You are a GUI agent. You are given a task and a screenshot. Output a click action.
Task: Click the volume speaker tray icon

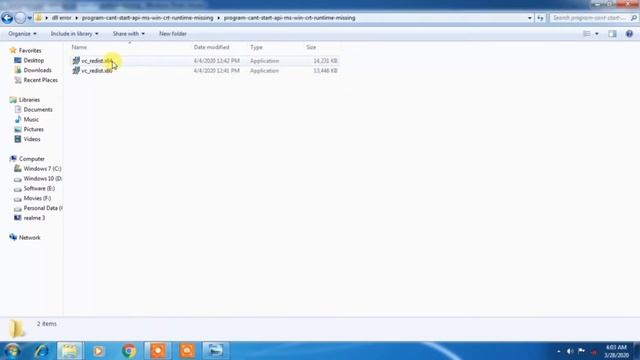[570, 351]
